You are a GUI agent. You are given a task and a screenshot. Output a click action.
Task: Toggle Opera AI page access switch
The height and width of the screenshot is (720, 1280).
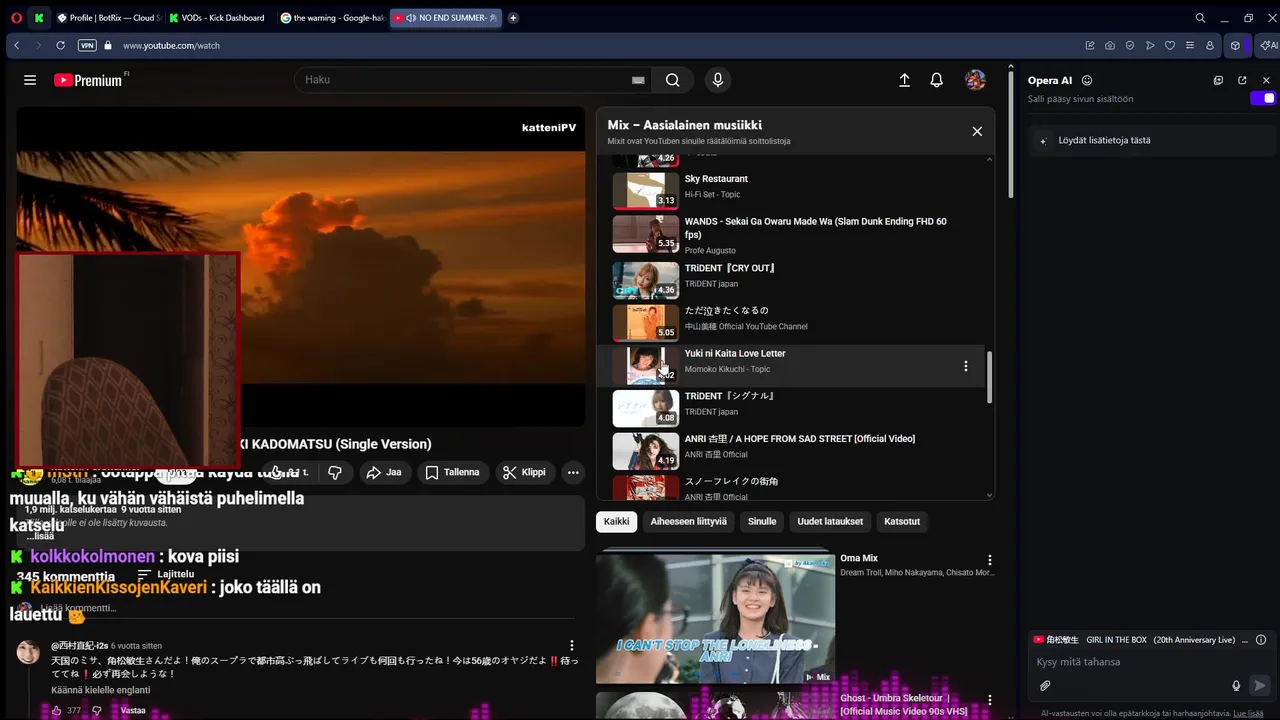coord(1264,98)
